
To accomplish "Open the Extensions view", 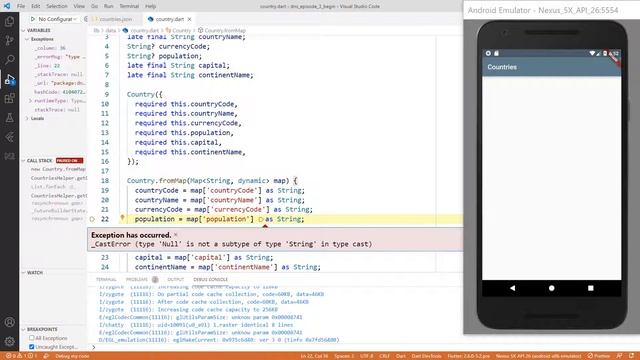I will (9, 98).
